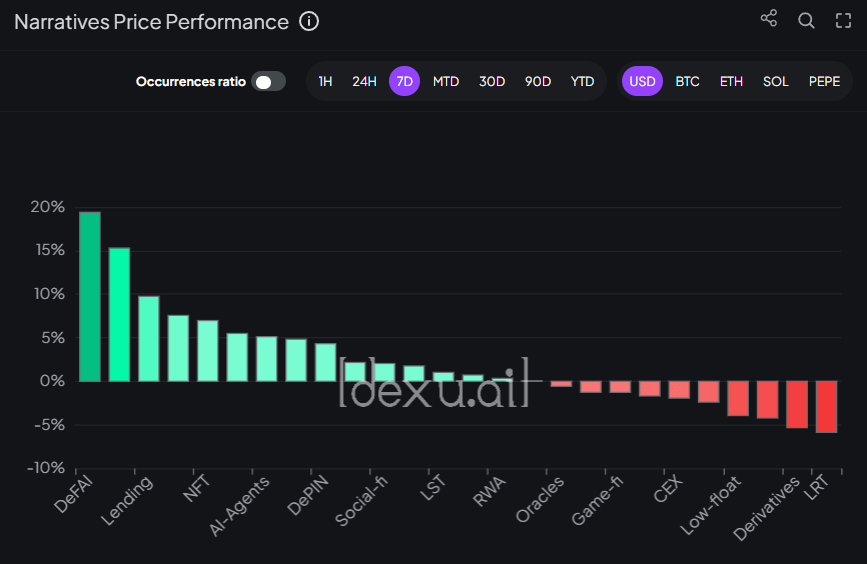Switch the denomination to ETH
This screenshot has height=564, width=867.
731,81
